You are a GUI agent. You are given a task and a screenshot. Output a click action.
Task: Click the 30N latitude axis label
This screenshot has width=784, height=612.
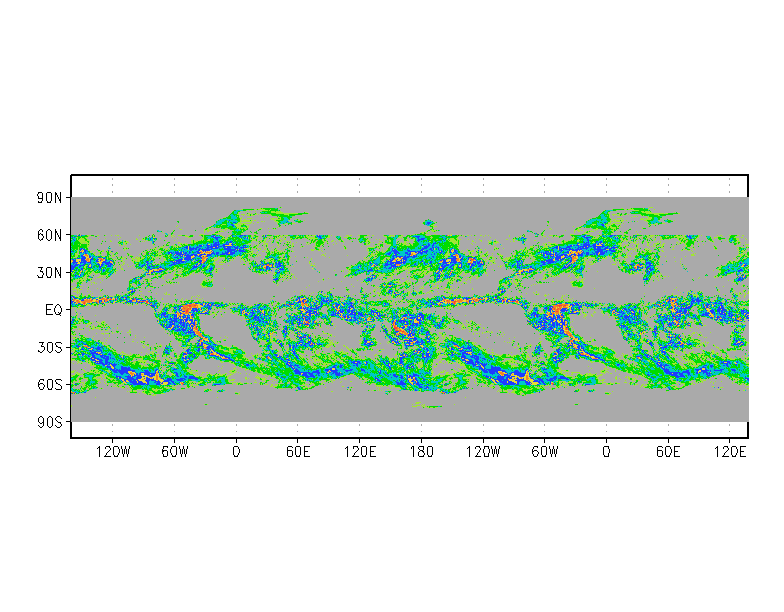click(x=49, y=273)
